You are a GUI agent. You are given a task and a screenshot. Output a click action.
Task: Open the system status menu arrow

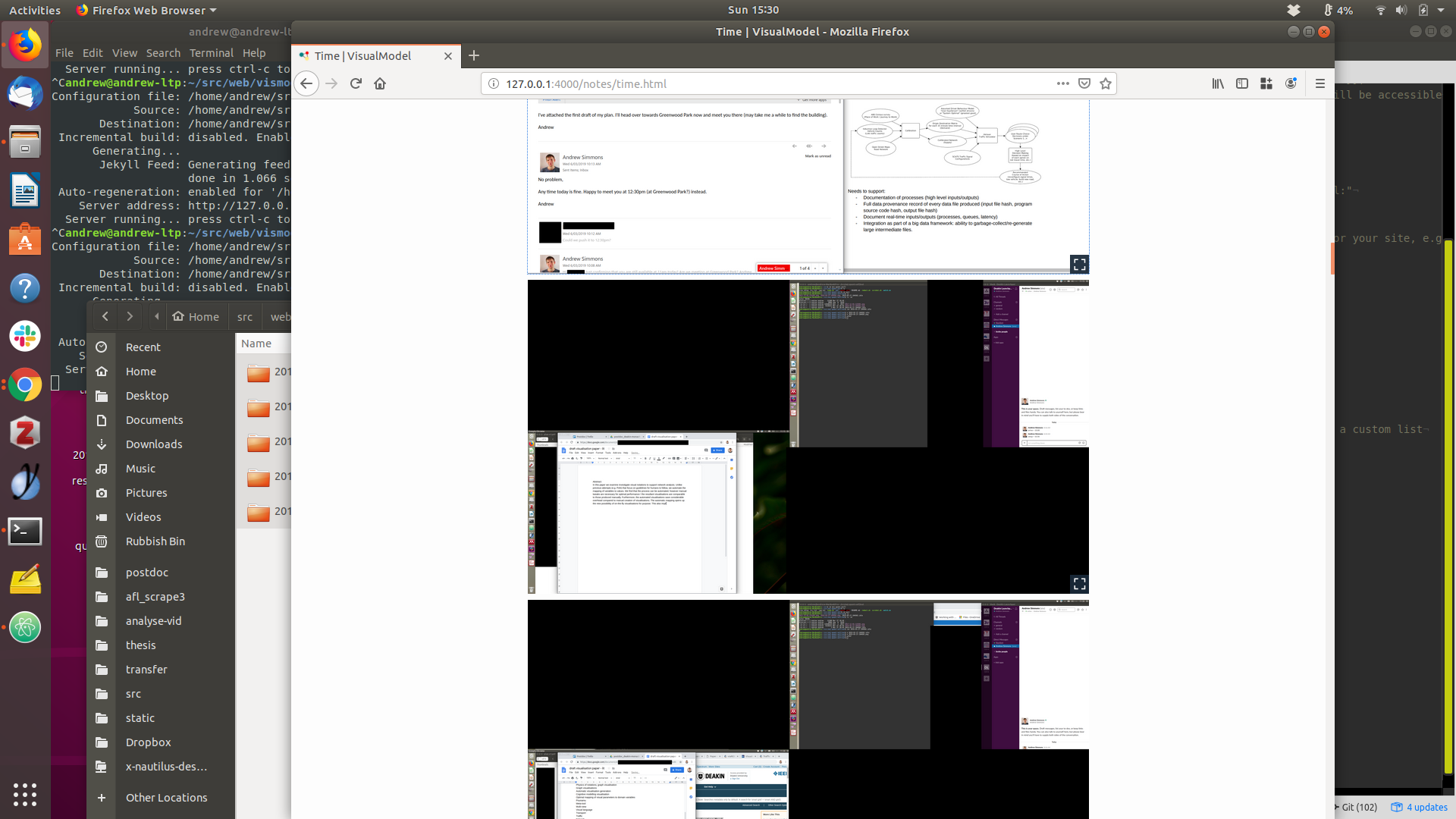pos(1441,10)
